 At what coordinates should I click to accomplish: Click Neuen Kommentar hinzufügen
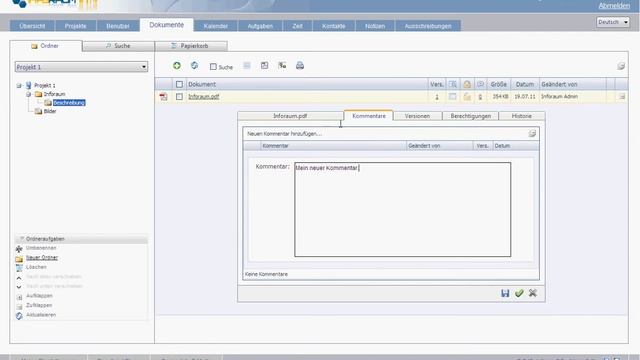[x=284, y=133]
